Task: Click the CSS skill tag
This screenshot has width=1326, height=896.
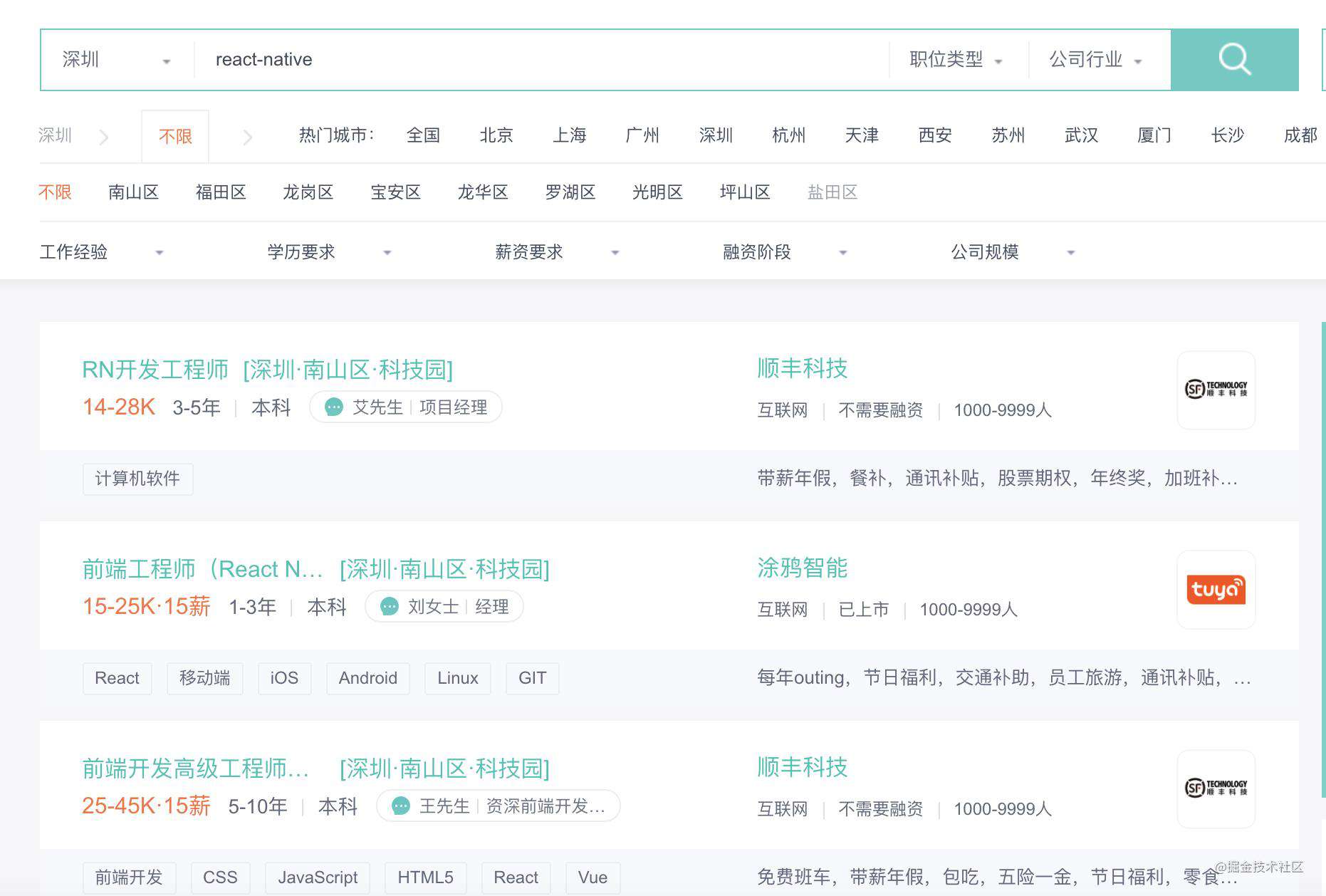Action: coord(220,877)
